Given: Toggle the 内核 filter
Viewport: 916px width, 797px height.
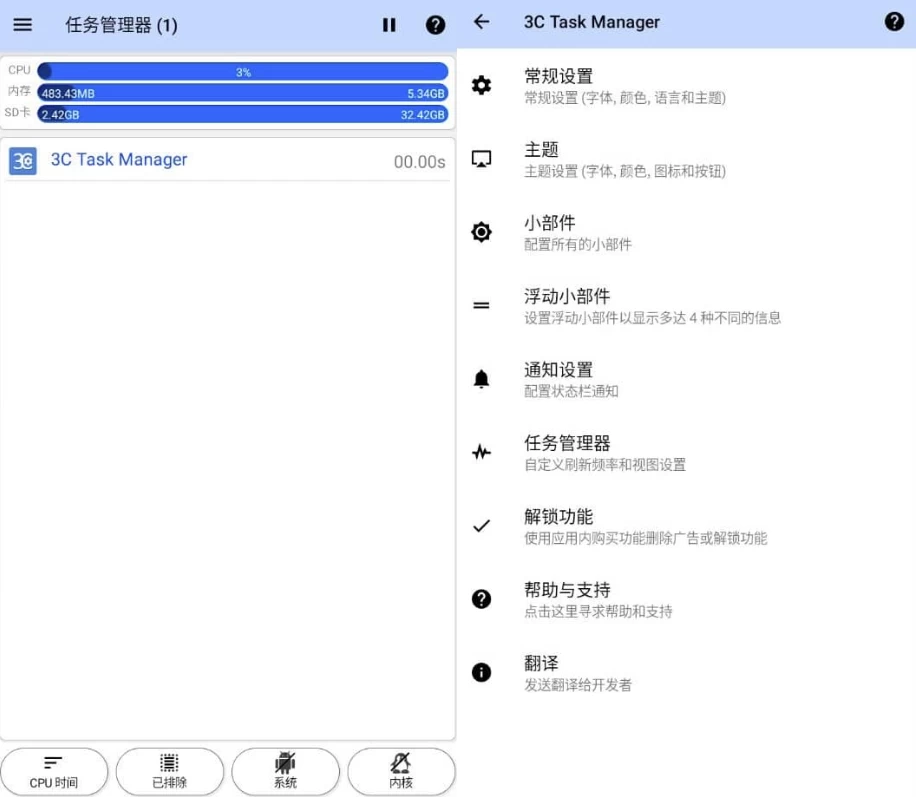Looking at the screenshot, I should (x=401, y=771).
